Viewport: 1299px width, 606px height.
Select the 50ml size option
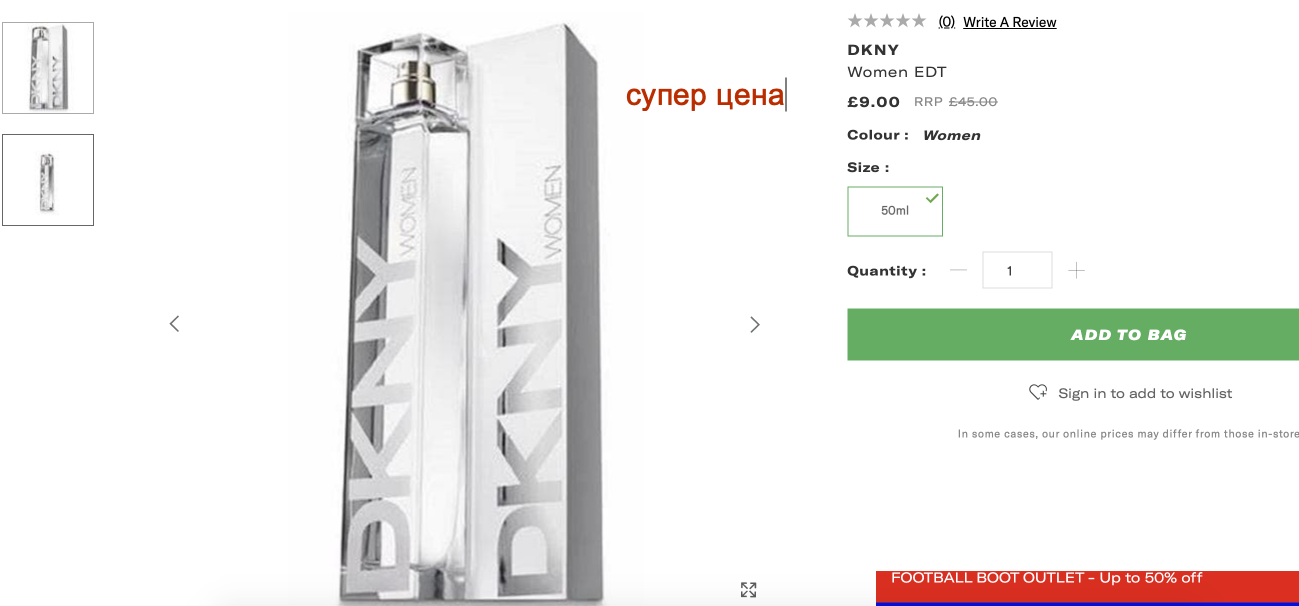(895, 211)
